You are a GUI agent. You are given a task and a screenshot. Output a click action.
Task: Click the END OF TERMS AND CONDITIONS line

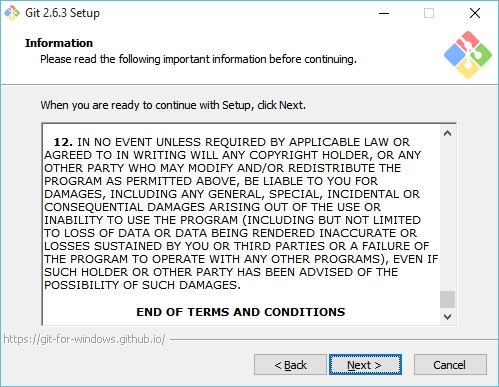click(241, 312)
